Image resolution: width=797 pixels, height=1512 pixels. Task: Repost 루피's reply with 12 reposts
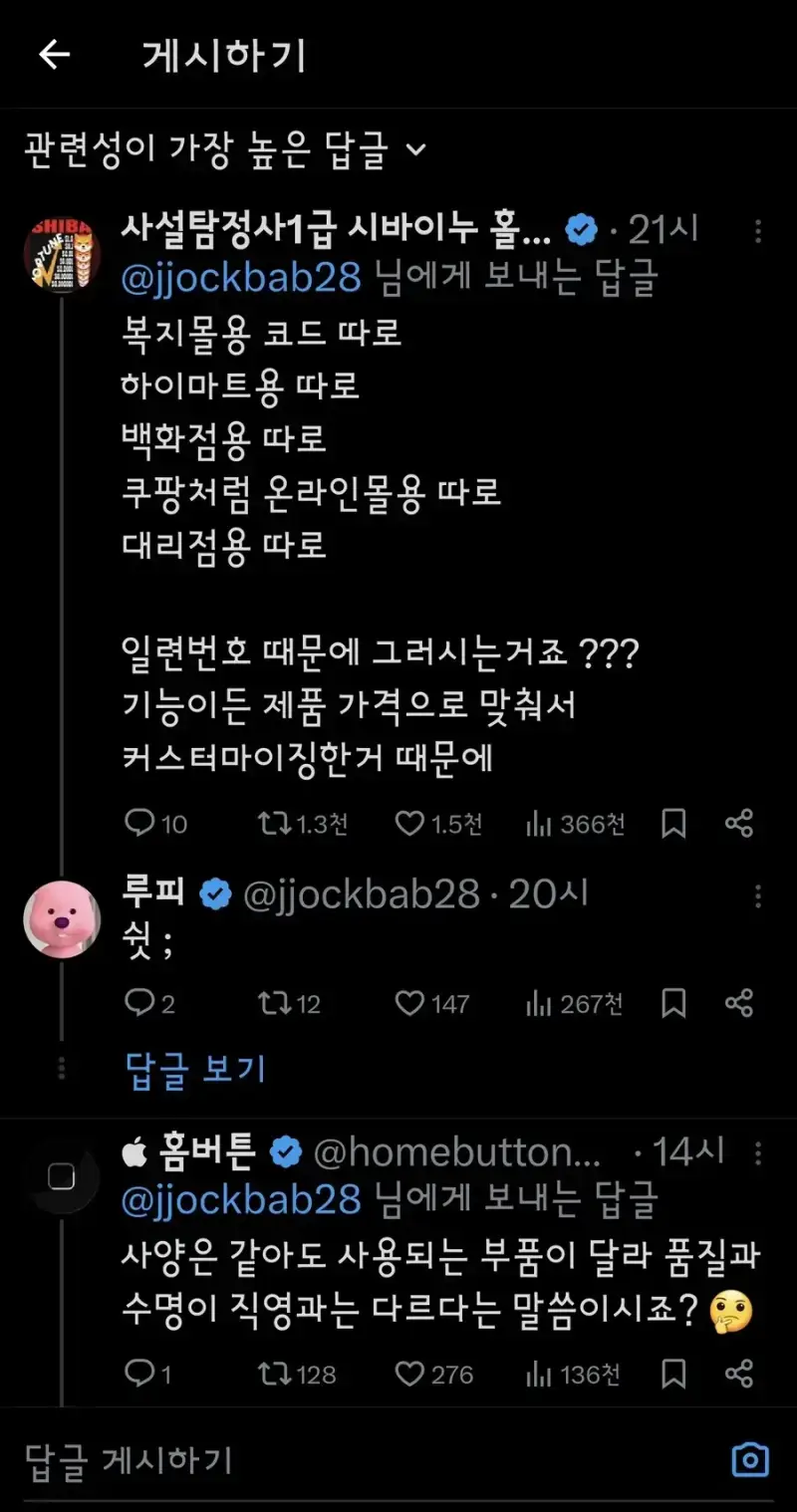coord(289,1004)
